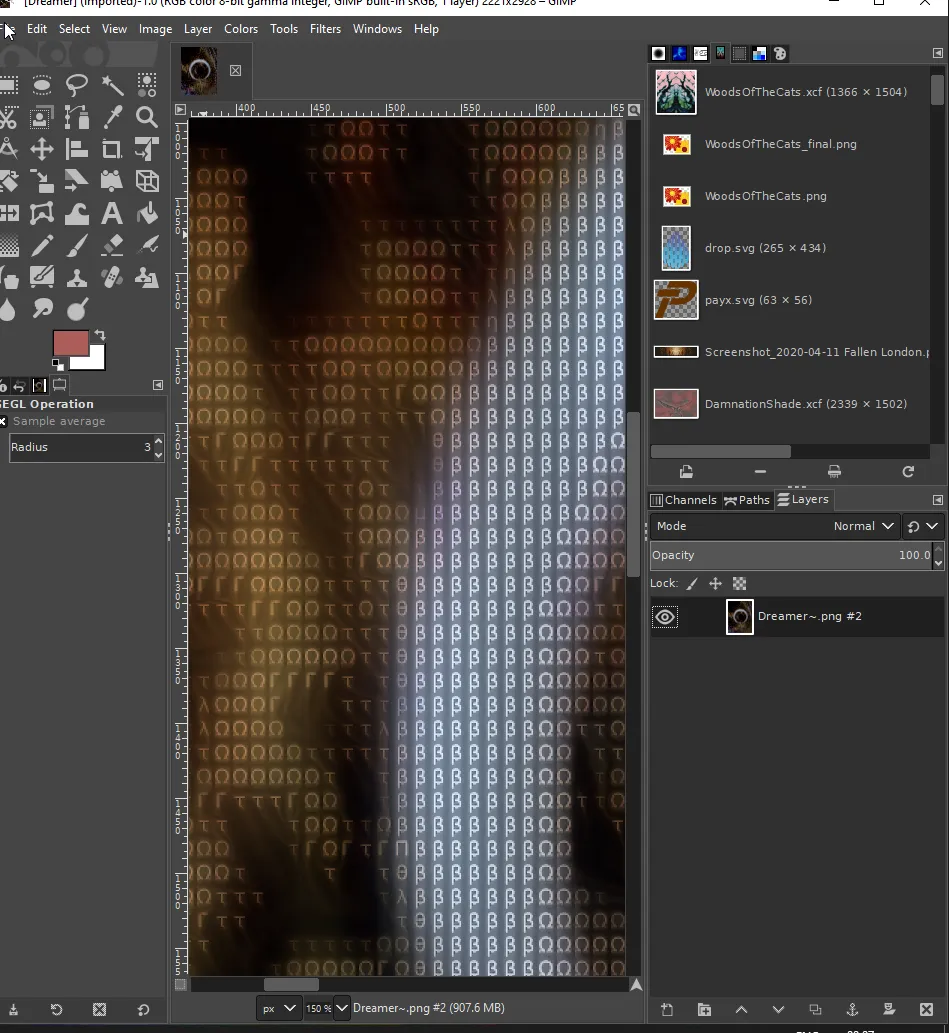Select the Smudge tool
Viewport: 949px width, 1033px height.
[x=42, y=309]
